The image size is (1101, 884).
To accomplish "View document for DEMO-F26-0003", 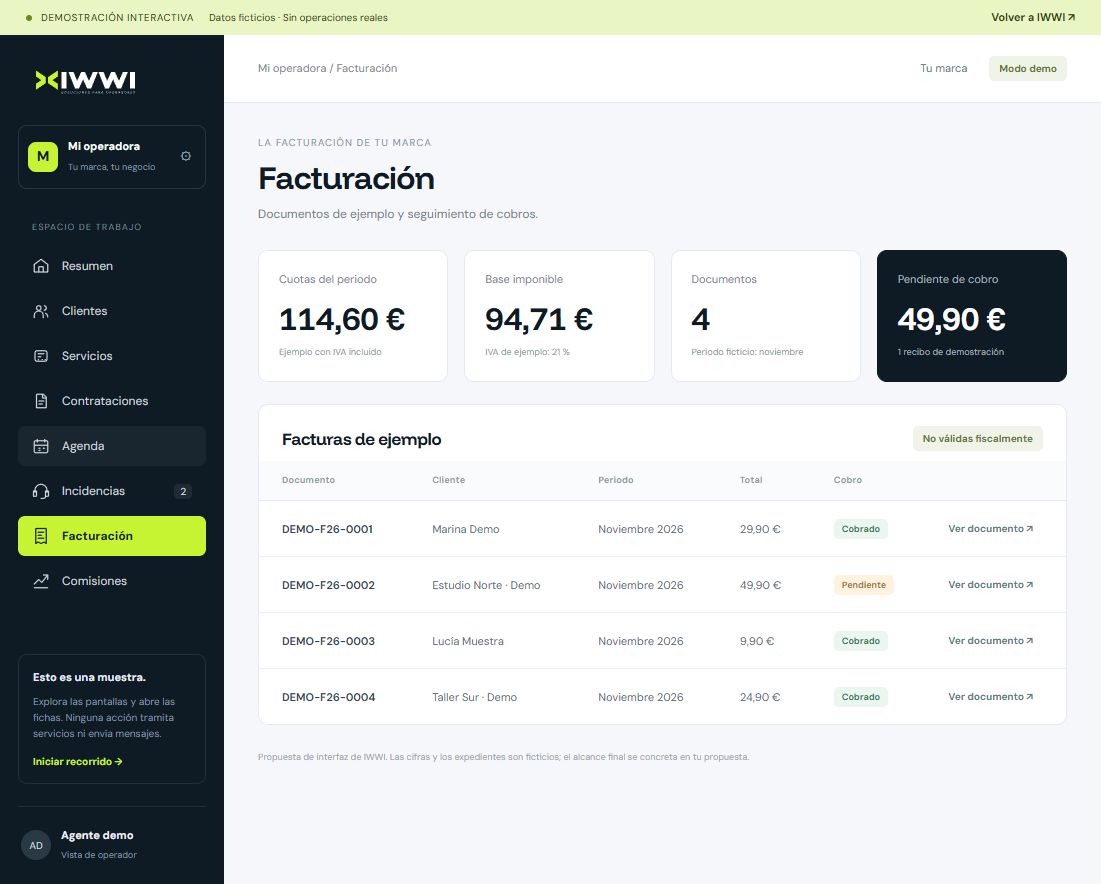I will tap(990, 641).
